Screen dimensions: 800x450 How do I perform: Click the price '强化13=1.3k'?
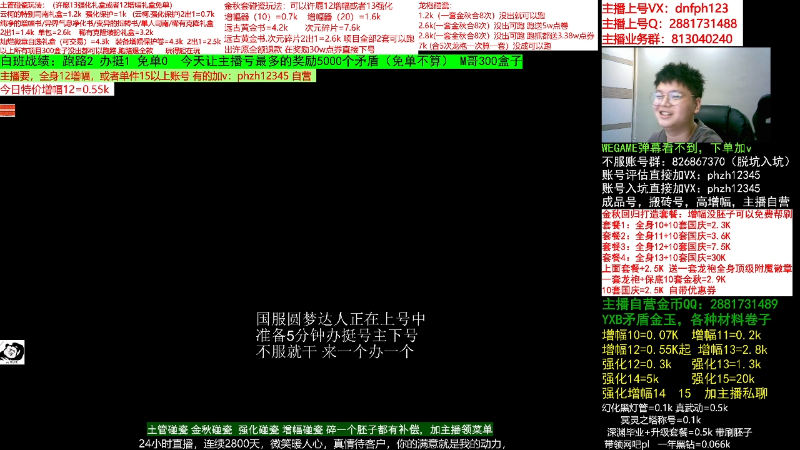[726, 364]
